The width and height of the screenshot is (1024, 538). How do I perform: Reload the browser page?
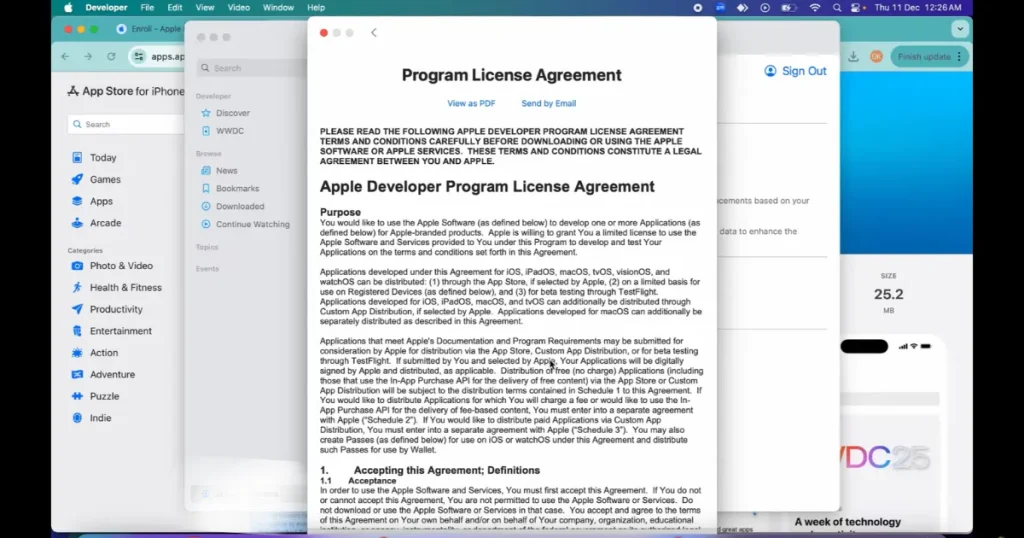(x=111, y=57)
